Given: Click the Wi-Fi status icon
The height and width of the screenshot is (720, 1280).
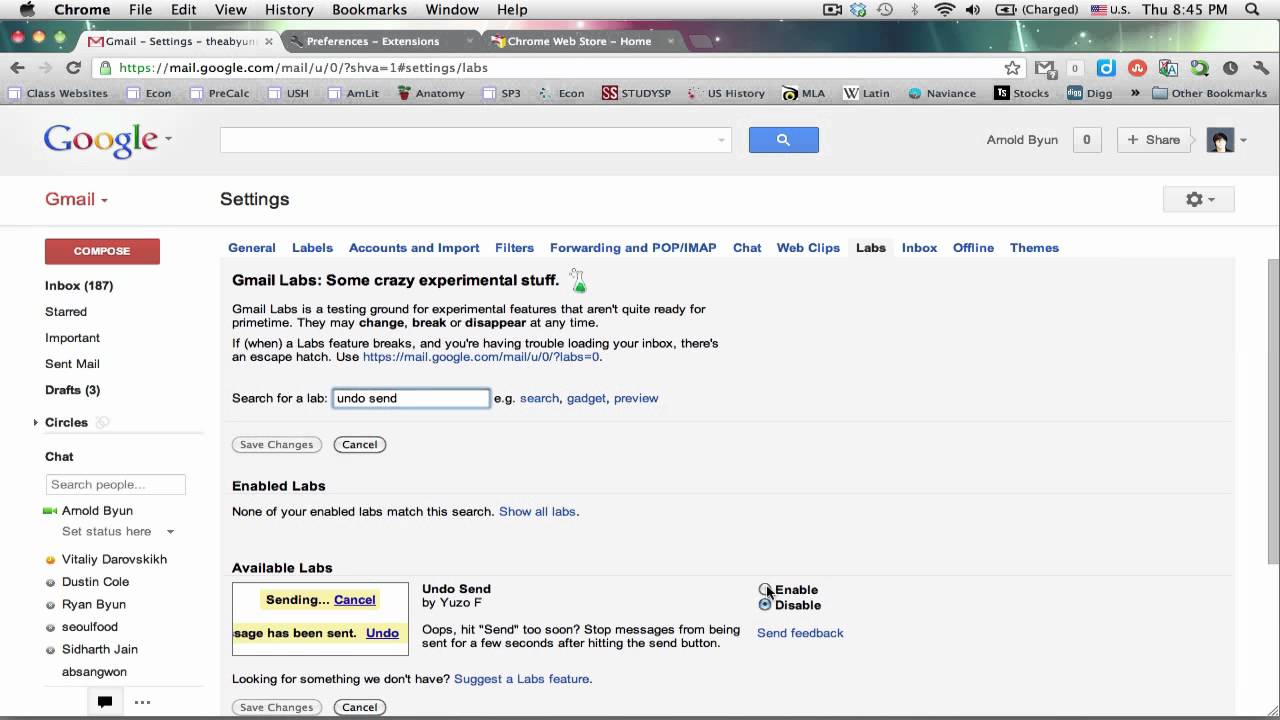Looking at the screenshot, I should (945, 10).
